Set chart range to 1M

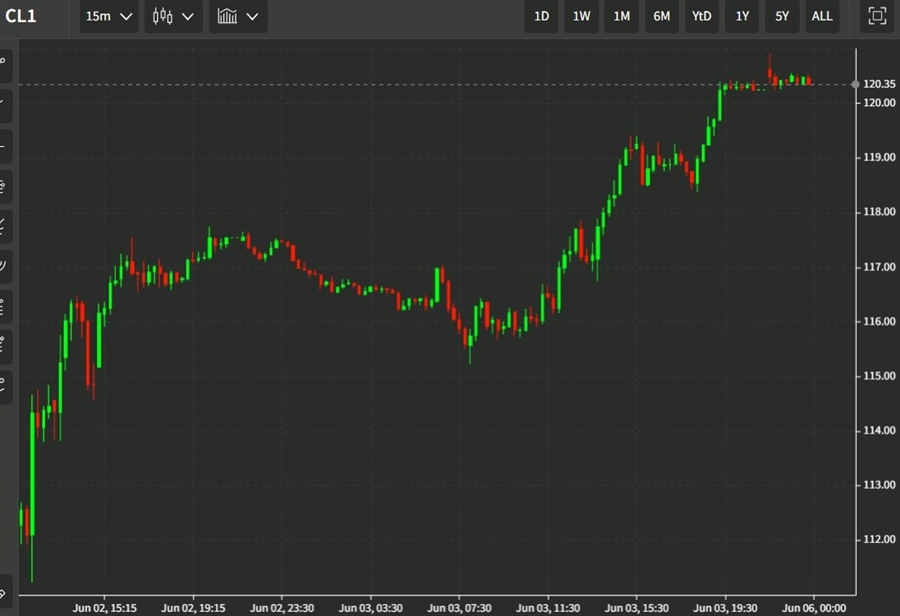[x=621, y=16]
